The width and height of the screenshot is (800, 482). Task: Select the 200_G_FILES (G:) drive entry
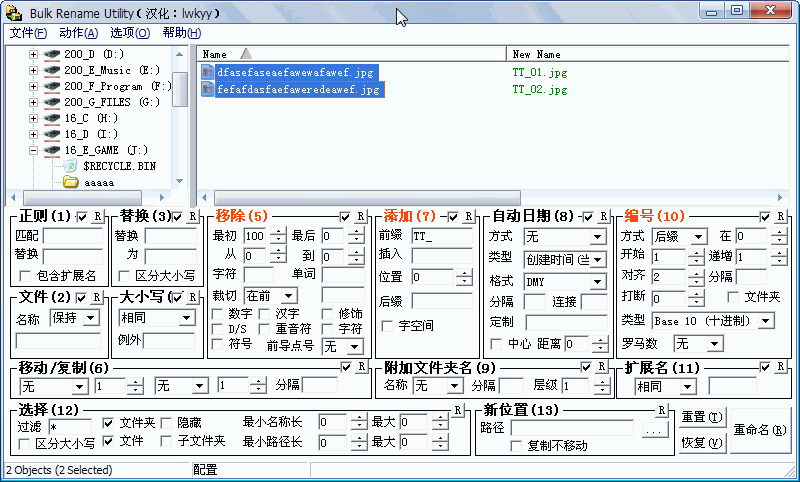click(x=112, y=102)
